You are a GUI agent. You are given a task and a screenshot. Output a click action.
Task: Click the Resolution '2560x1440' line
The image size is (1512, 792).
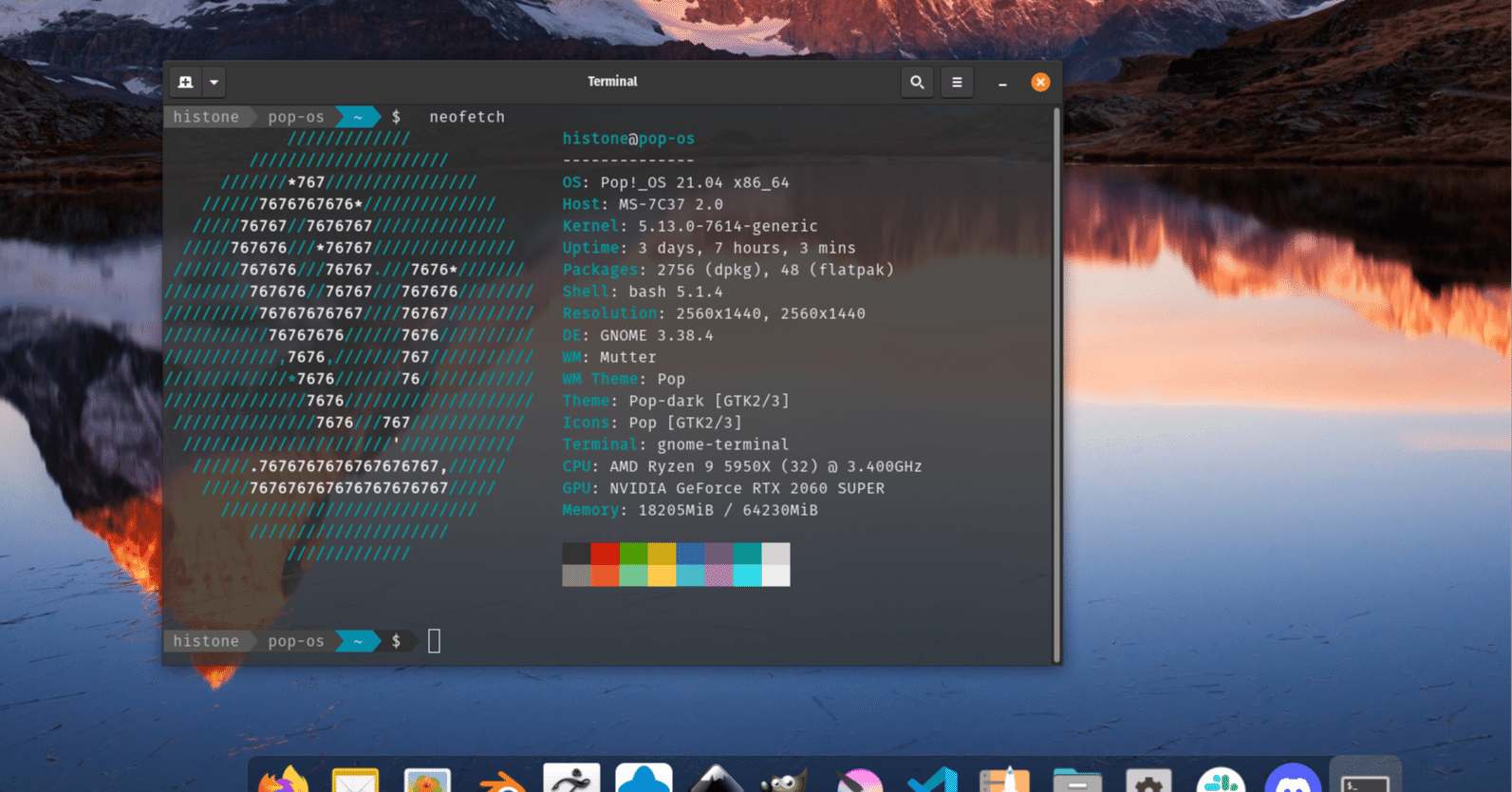tap(714, 313)
